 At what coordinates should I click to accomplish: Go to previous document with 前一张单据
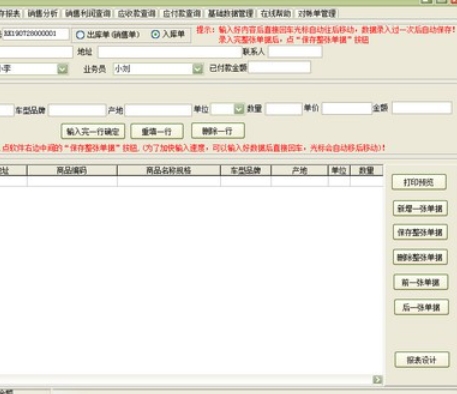(421, 282)
